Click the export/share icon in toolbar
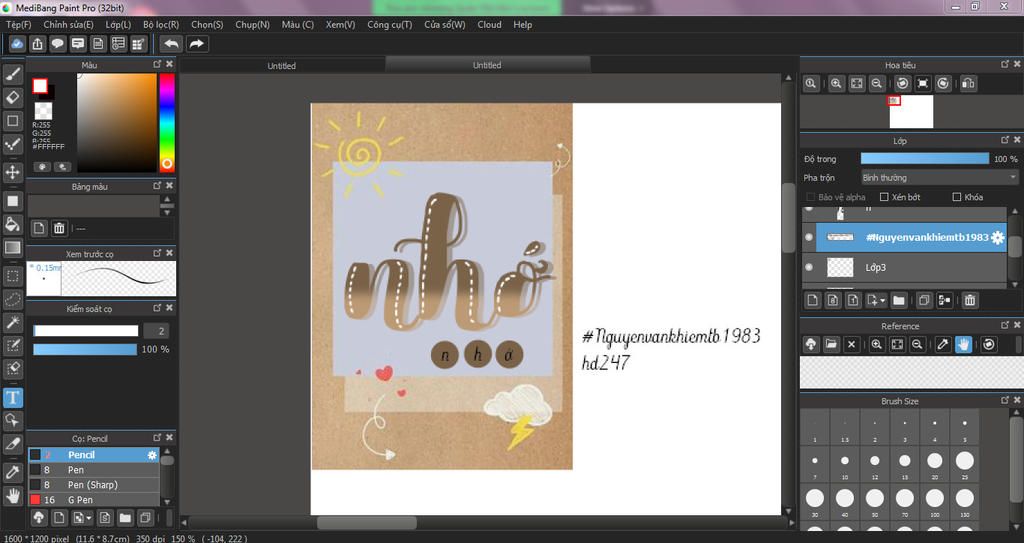Viewport: 1024px width, 543px height. [37, 44]
